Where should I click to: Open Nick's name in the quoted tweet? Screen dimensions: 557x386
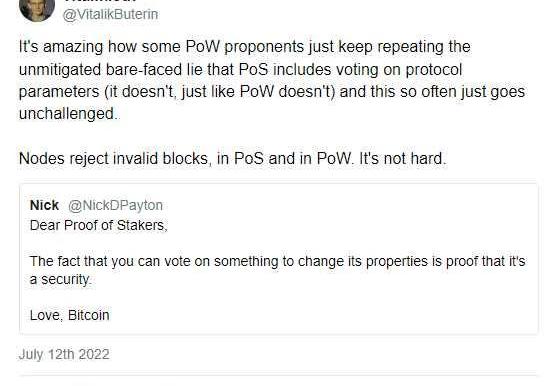pos(44,206)
